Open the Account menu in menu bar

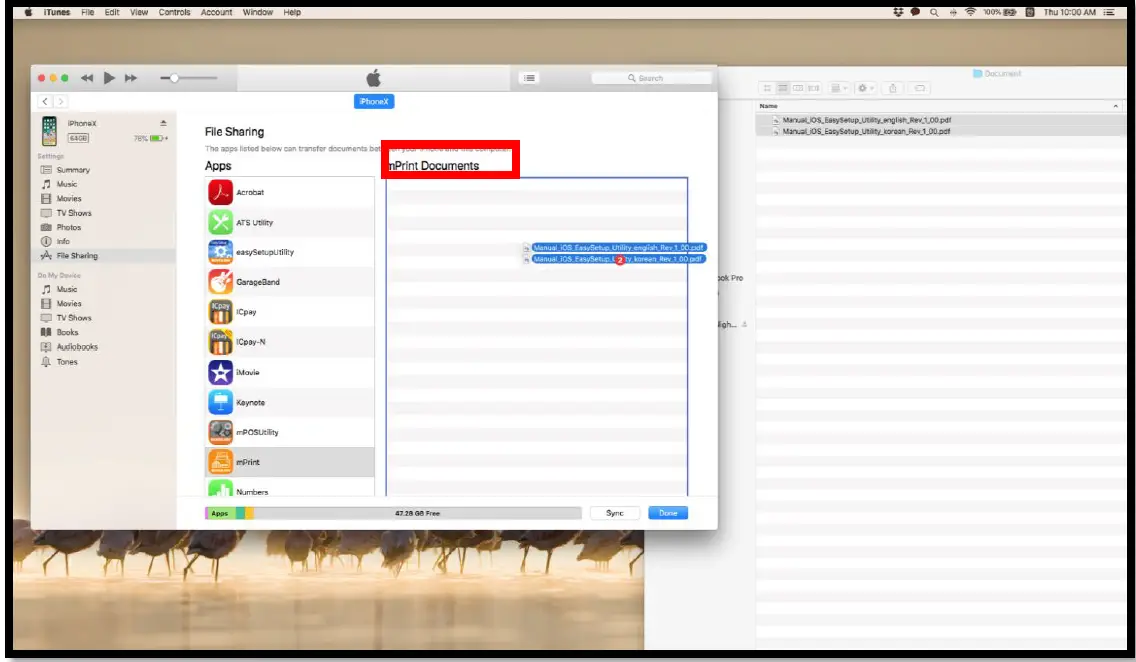click(x=216, y=12)
